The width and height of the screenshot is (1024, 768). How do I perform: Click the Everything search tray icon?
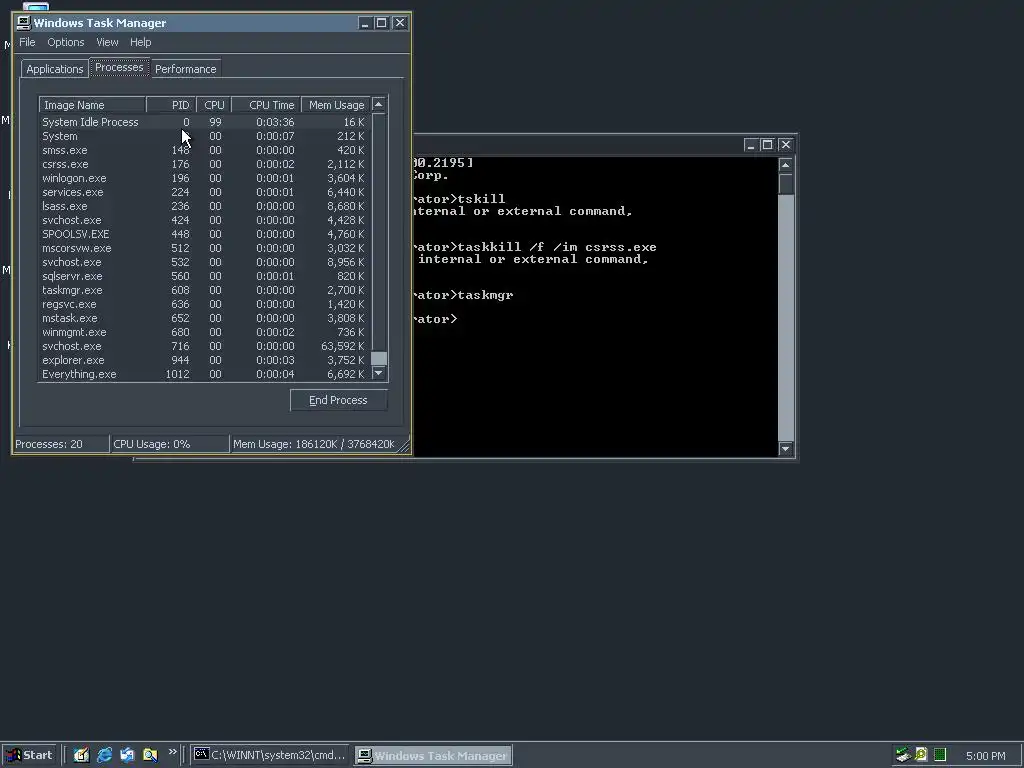point(921,755)
